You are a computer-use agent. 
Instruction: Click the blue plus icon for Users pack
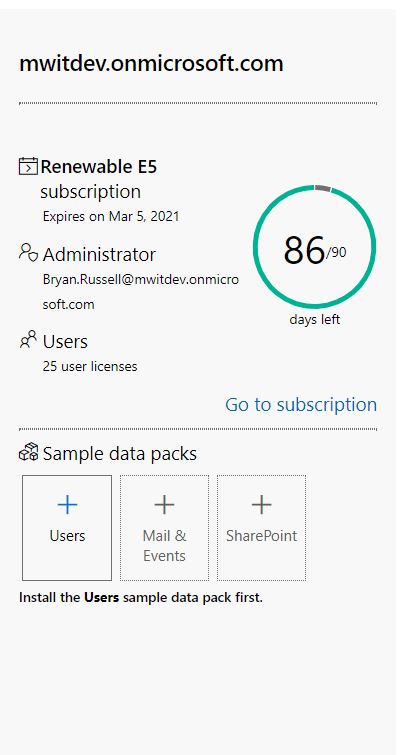[67, 504]
